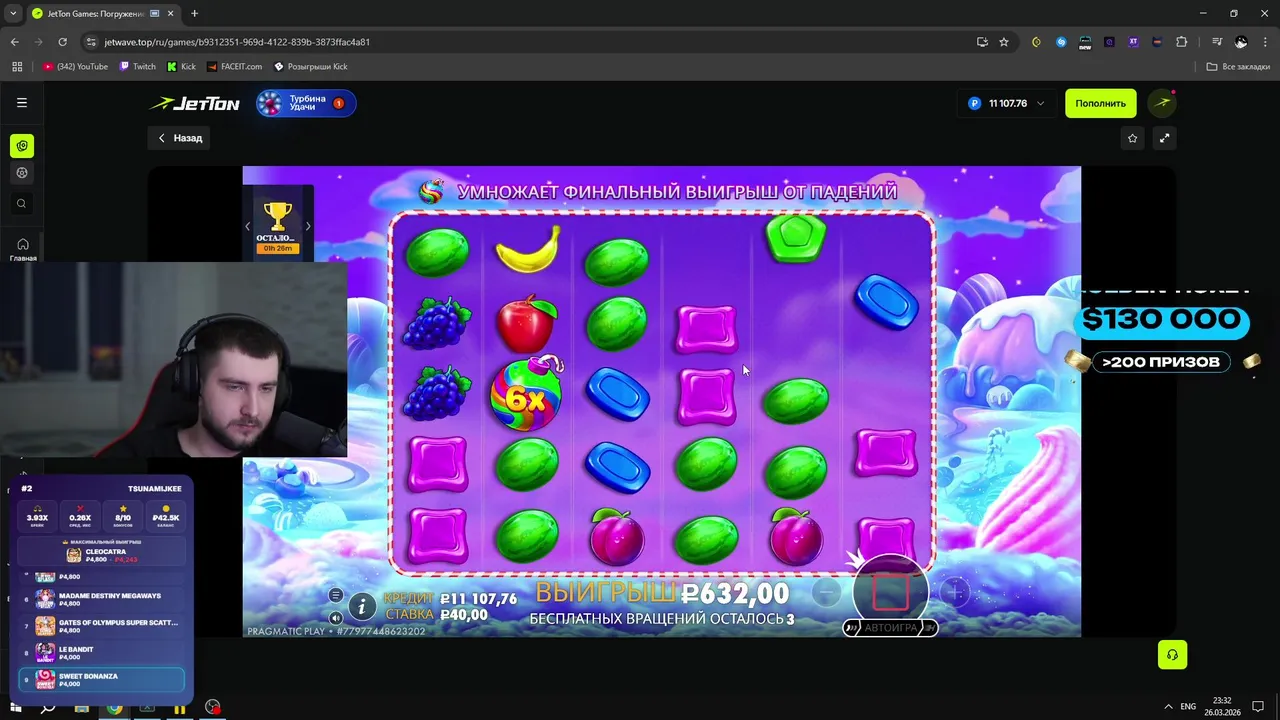This screenshot has width=1280, height=720.
Task: Open the sports ball sidebar icon
Action: coord(22,173)
